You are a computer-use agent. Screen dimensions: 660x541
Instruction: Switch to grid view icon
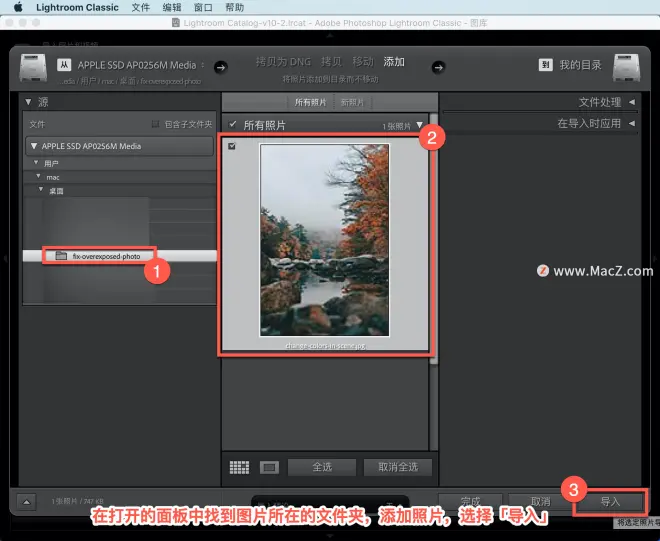239,467
